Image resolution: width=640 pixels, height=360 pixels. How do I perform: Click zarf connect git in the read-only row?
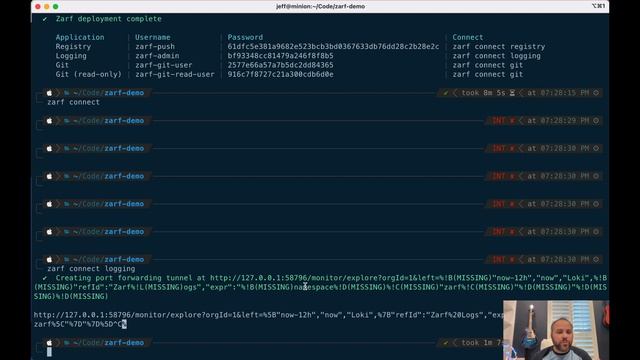pos(487,74)
